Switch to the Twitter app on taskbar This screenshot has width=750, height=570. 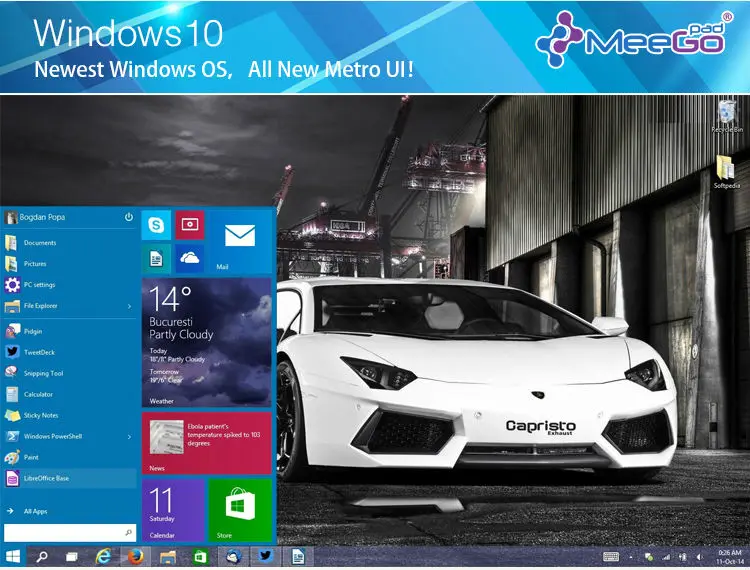[265, 557]
